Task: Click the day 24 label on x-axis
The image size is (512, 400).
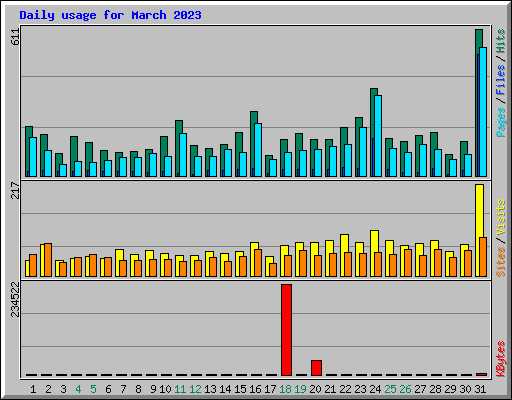Action: (375, 389)
